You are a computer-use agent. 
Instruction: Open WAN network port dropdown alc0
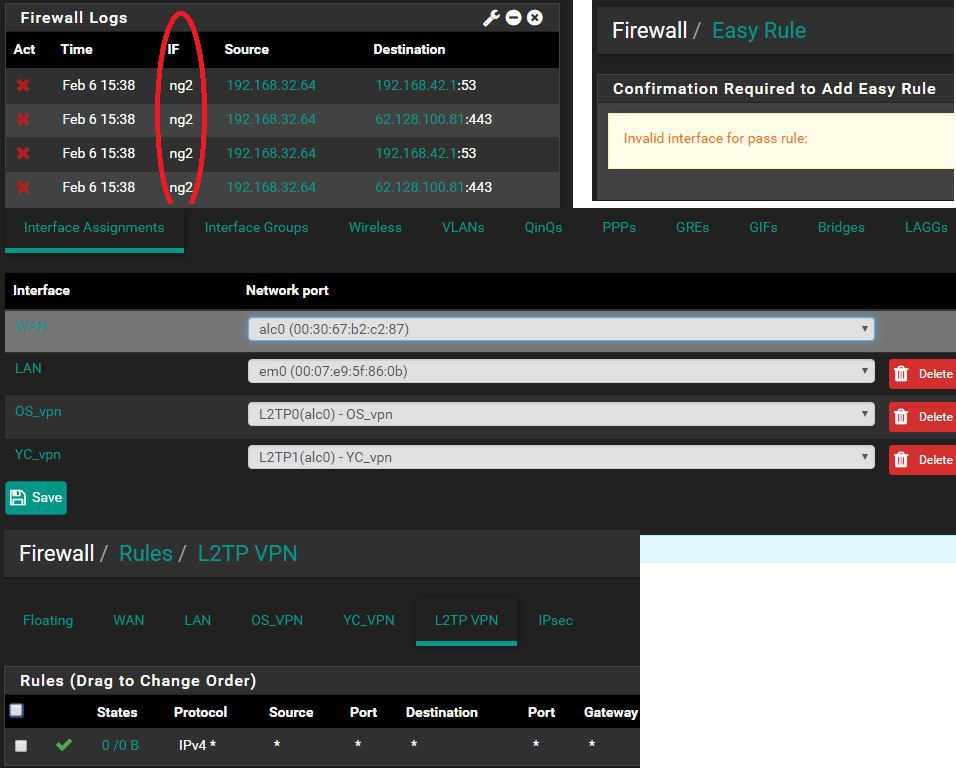[561, 329]
